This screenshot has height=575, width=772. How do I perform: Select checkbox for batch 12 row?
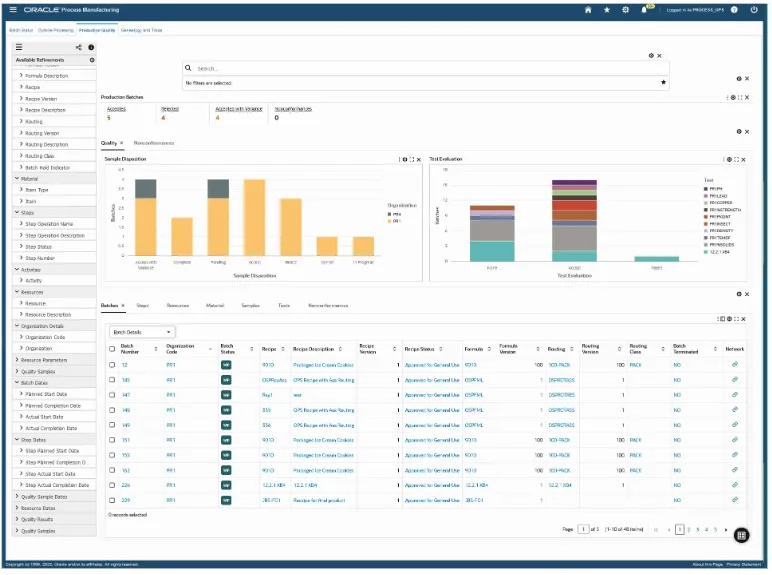tap(112, 365)
